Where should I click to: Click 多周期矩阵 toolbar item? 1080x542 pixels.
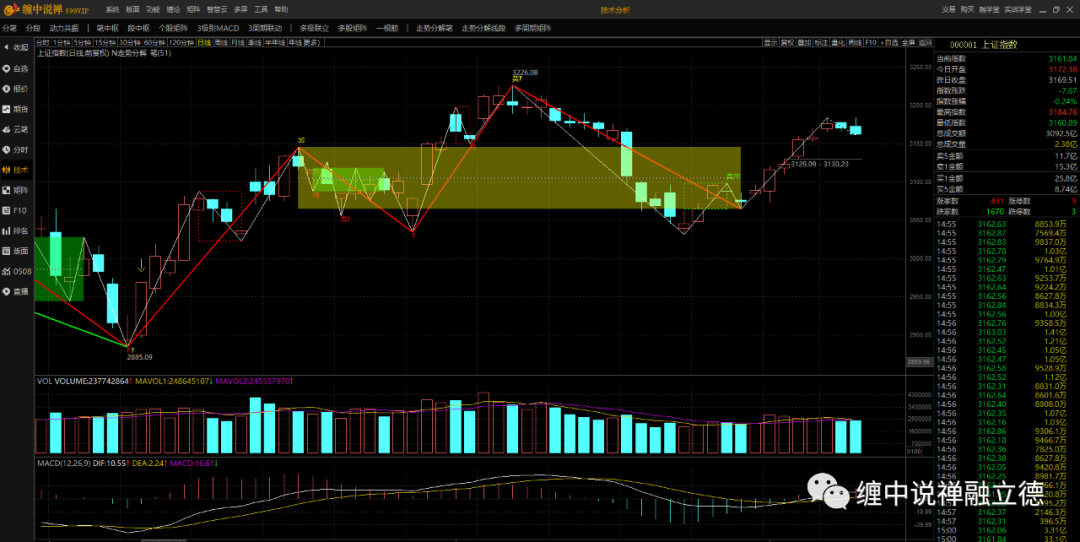[x=532, y=28]
